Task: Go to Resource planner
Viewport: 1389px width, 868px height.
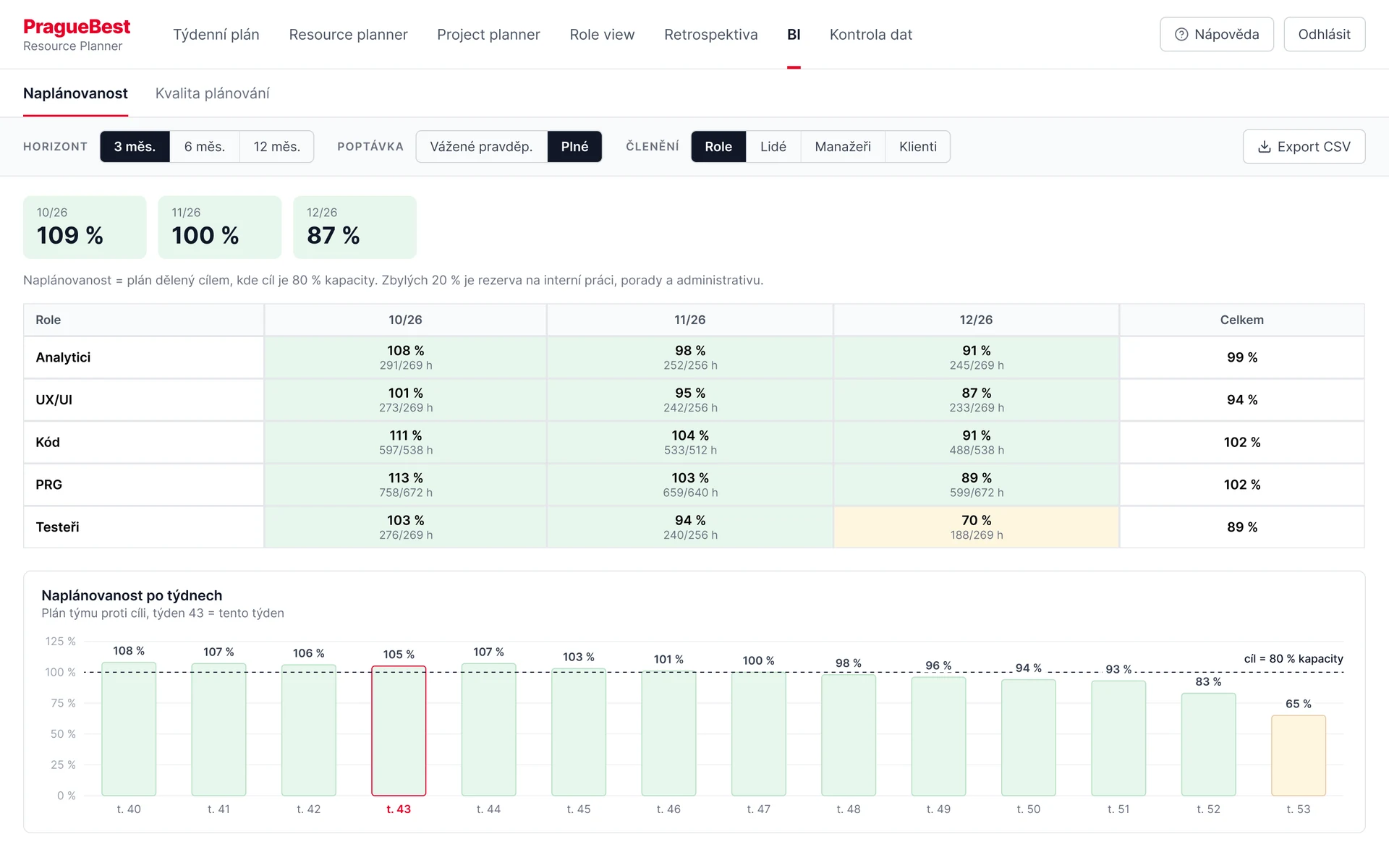Action: (348, 35)
